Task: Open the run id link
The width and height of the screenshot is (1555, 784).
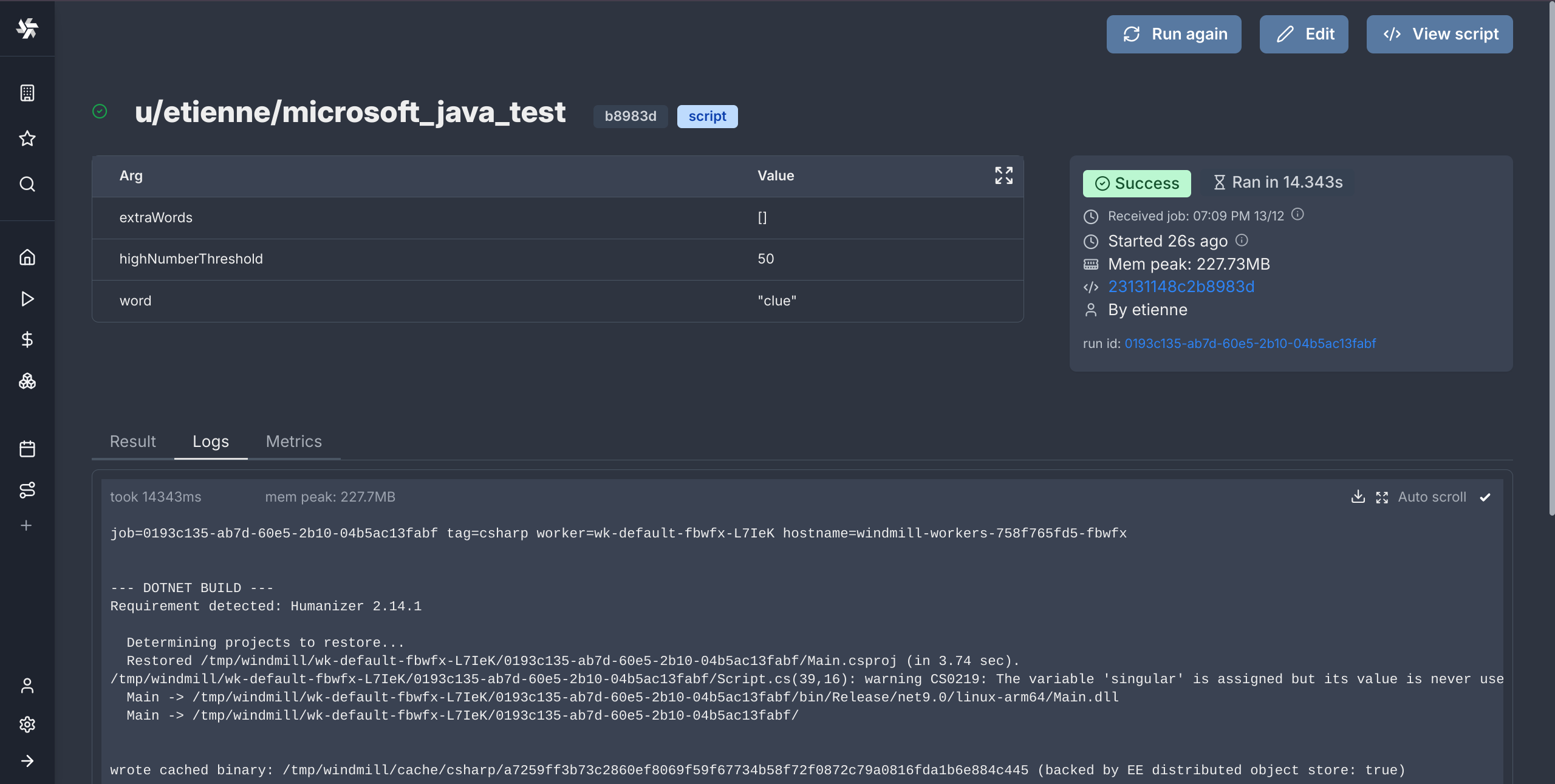Action: [1251, 343]
